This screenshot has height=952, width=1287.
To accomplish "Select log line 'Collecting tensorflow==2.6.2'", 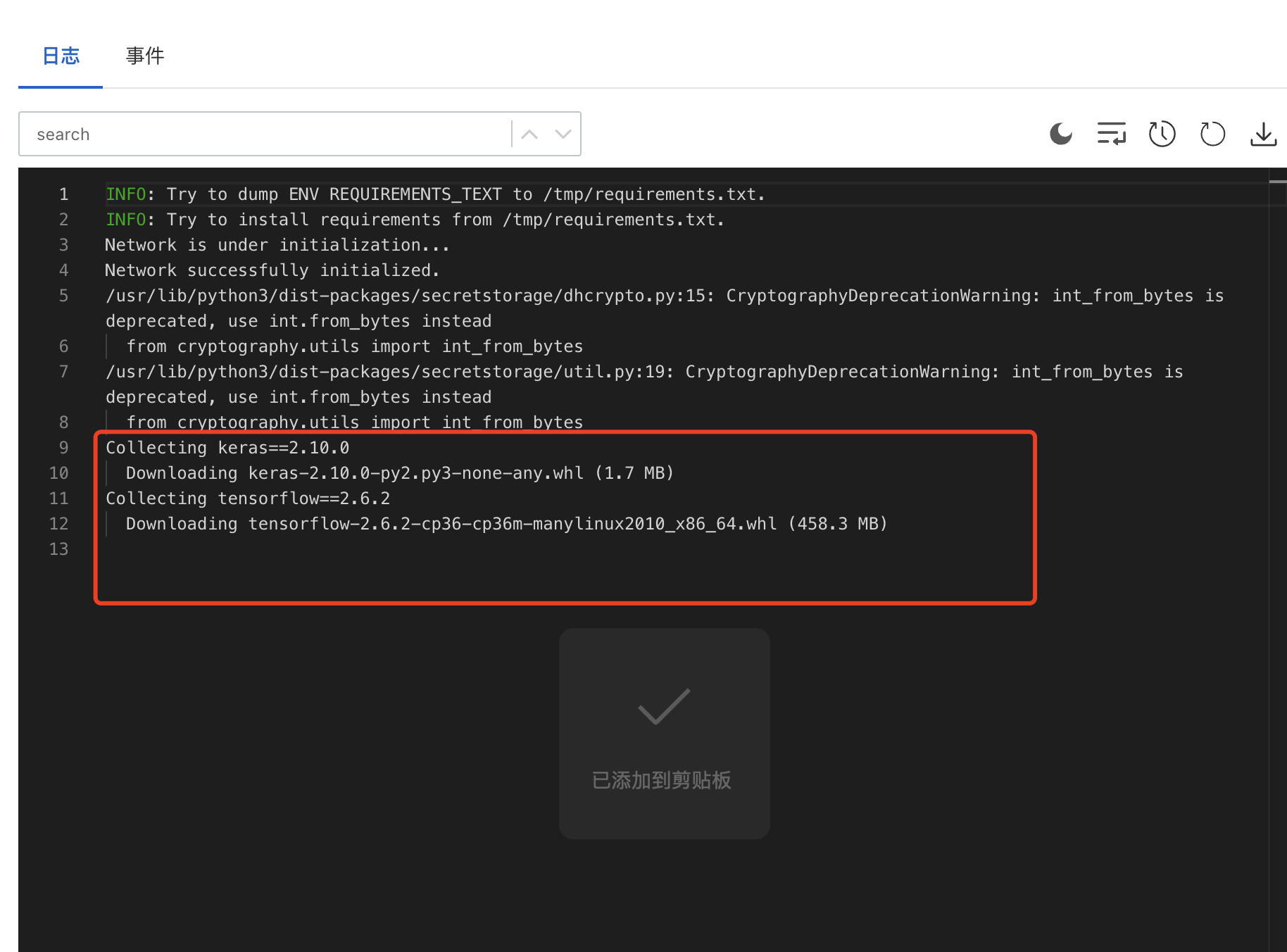I will pyautogui.click(x=248, y=499).
